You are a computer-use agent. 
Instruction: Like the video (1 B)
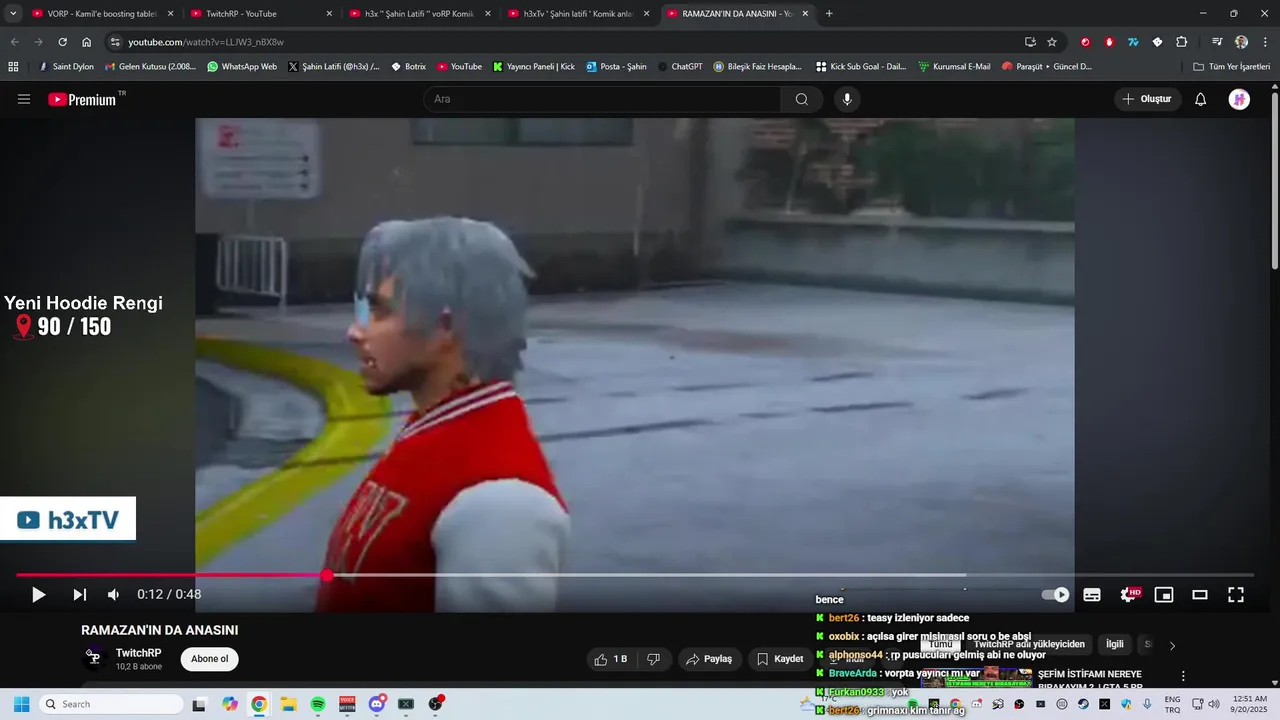(611, 659)
